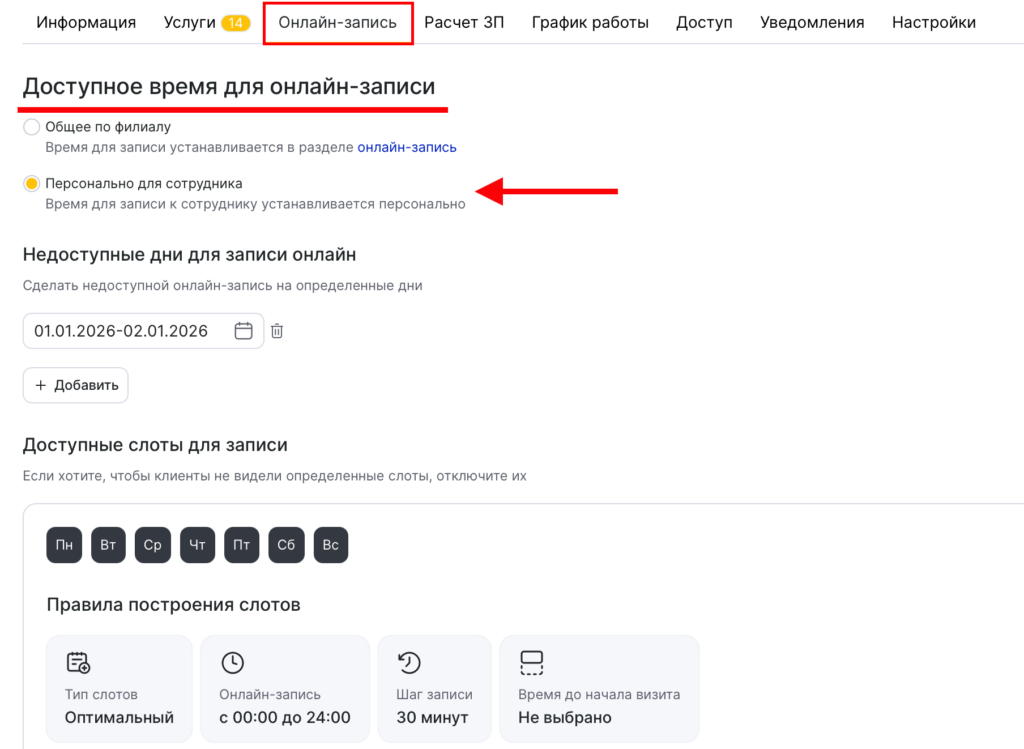Select the 'Общее по филиалу' radio option

[x=31, y=127]
